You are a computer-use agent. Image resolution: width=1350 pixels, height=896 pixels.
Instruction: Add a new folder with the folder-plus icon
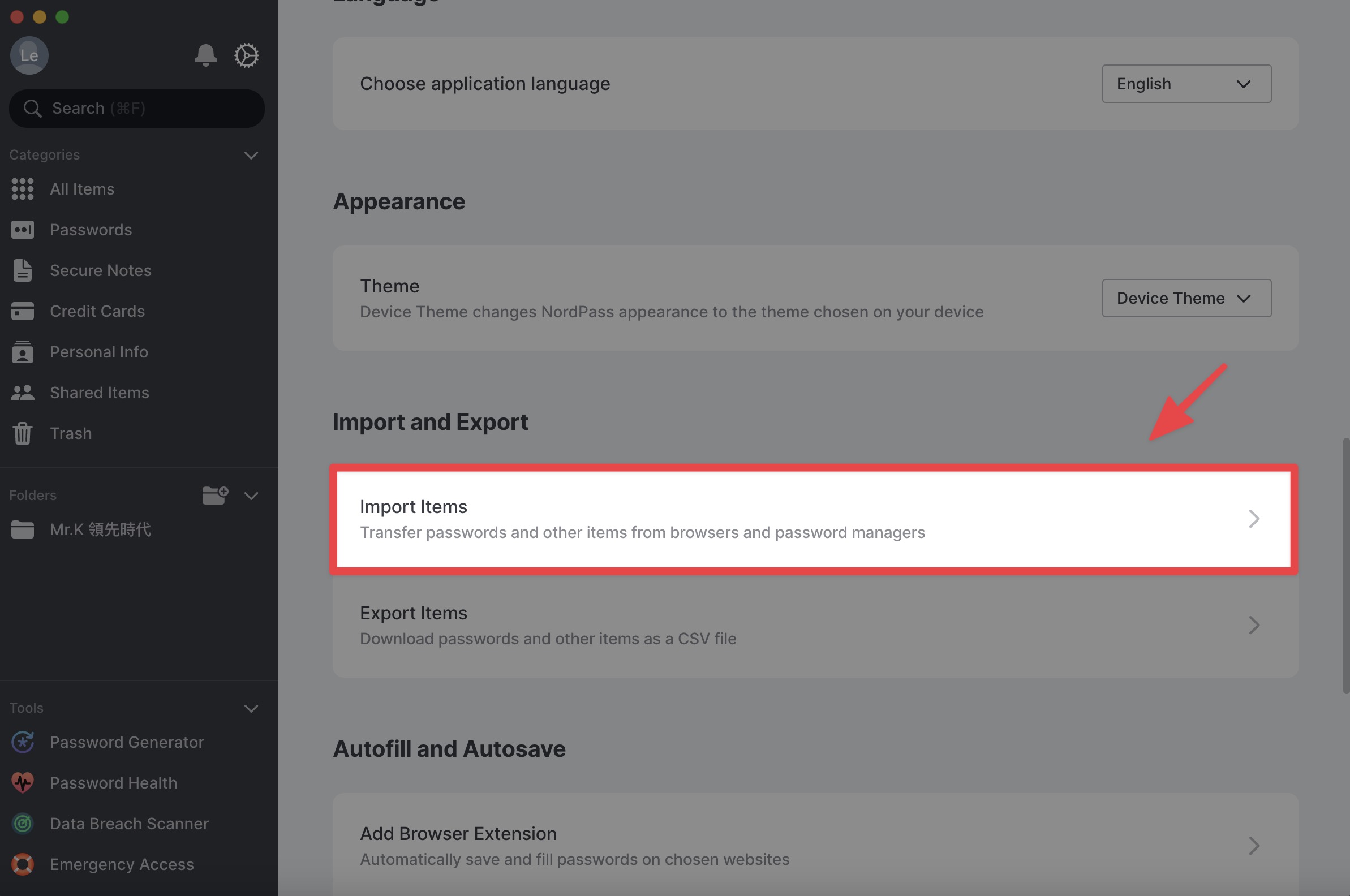pyautogui.click(x=216, y=495)
